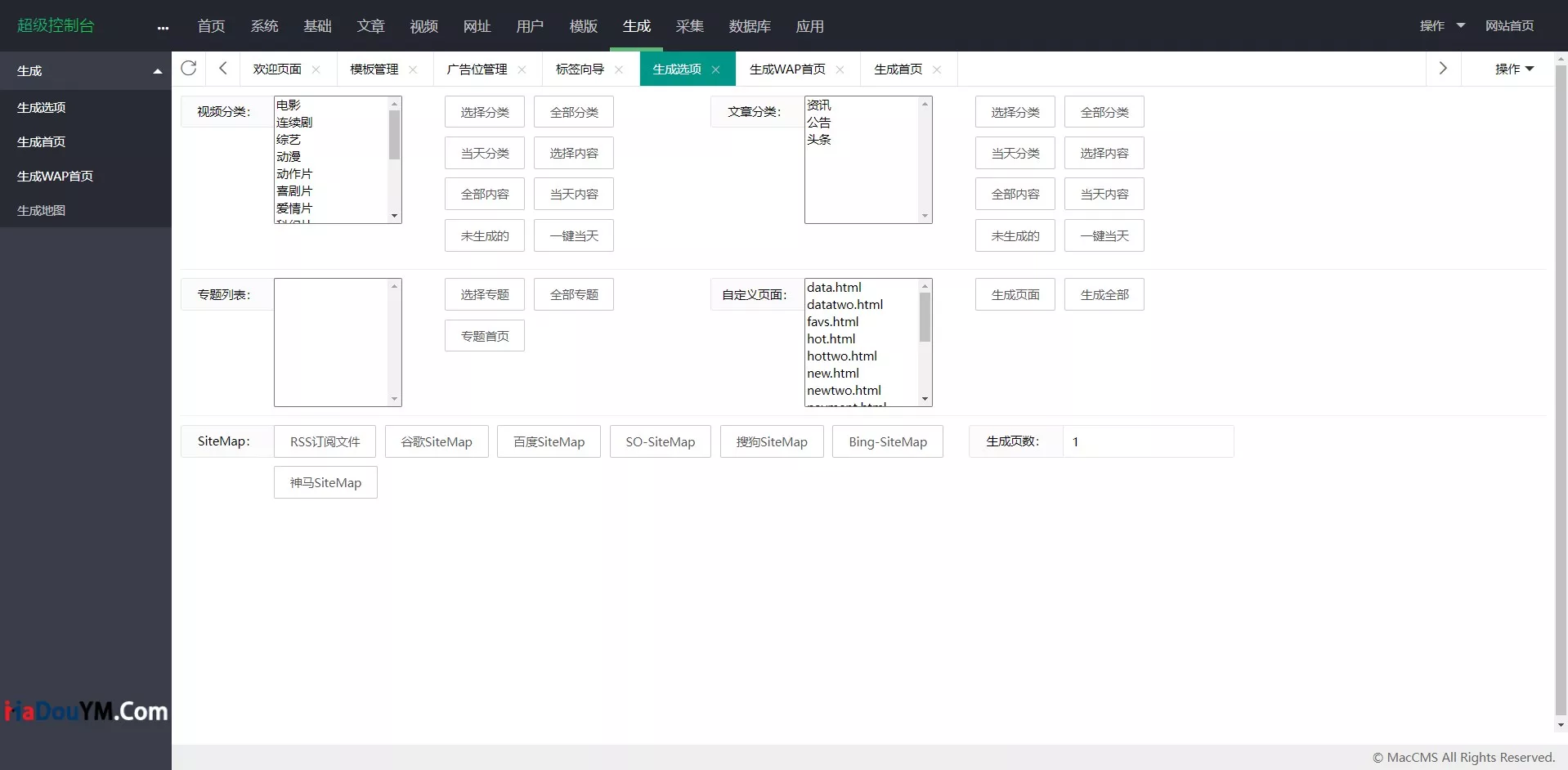Screen dimensions: 1568x770
Task: Open the 采集 top menu
Action: click(689, 26)
